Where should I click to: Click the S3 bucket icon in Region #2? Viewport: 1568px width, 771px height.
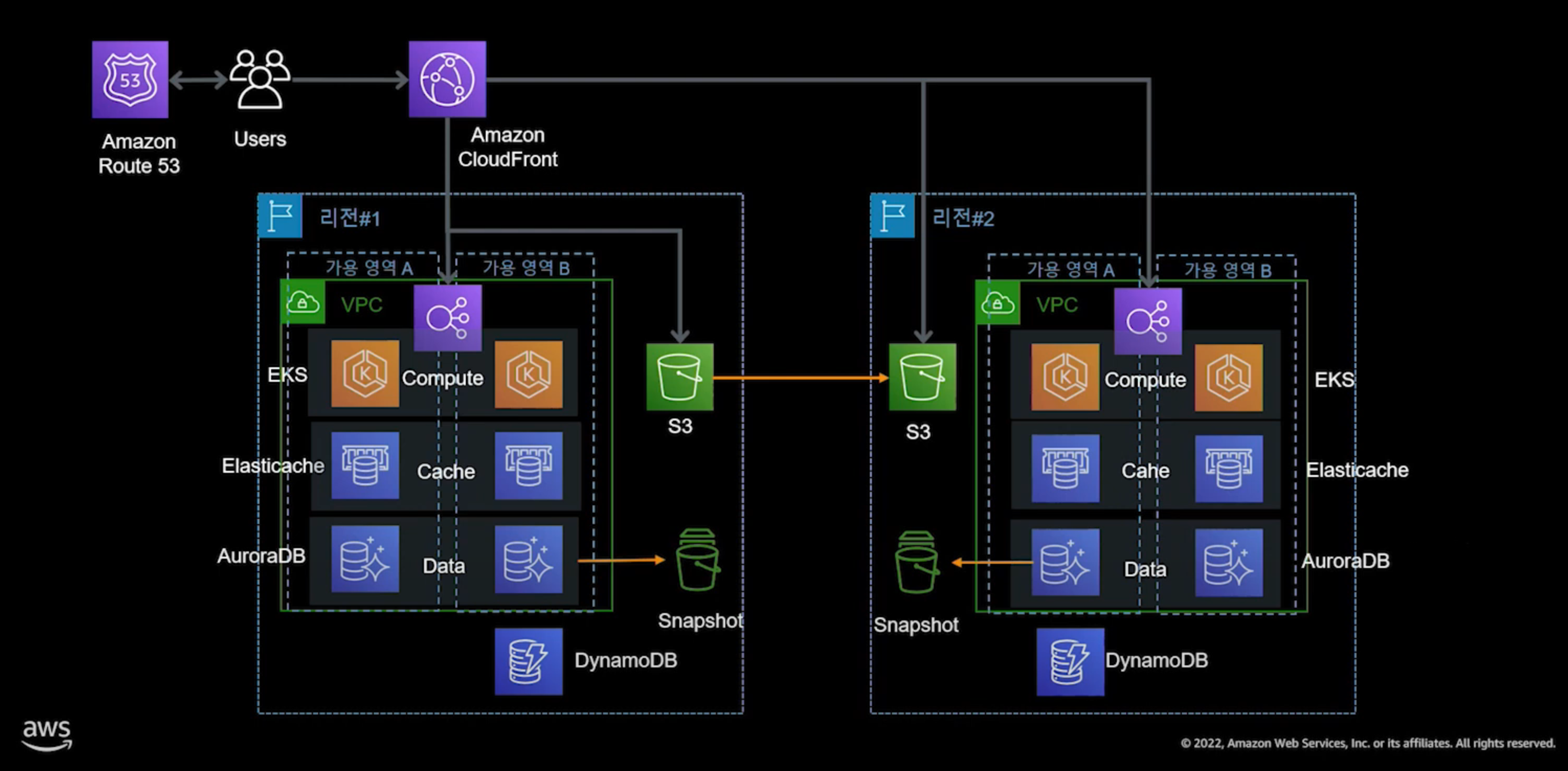pyautogui.click(x=922, y=377)
